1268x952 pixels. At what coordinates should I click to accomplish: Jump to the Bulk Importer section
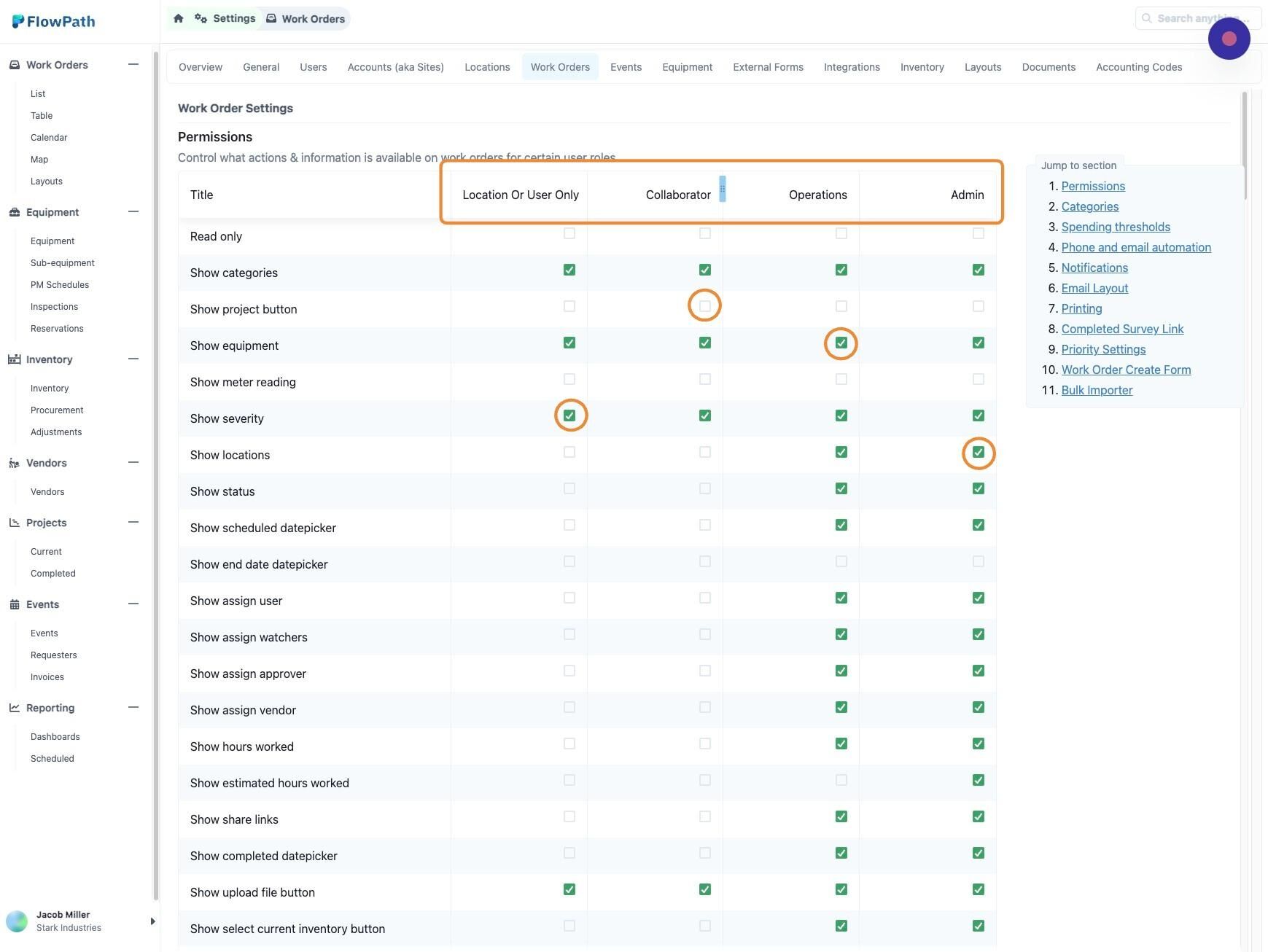pos(1097,390)
